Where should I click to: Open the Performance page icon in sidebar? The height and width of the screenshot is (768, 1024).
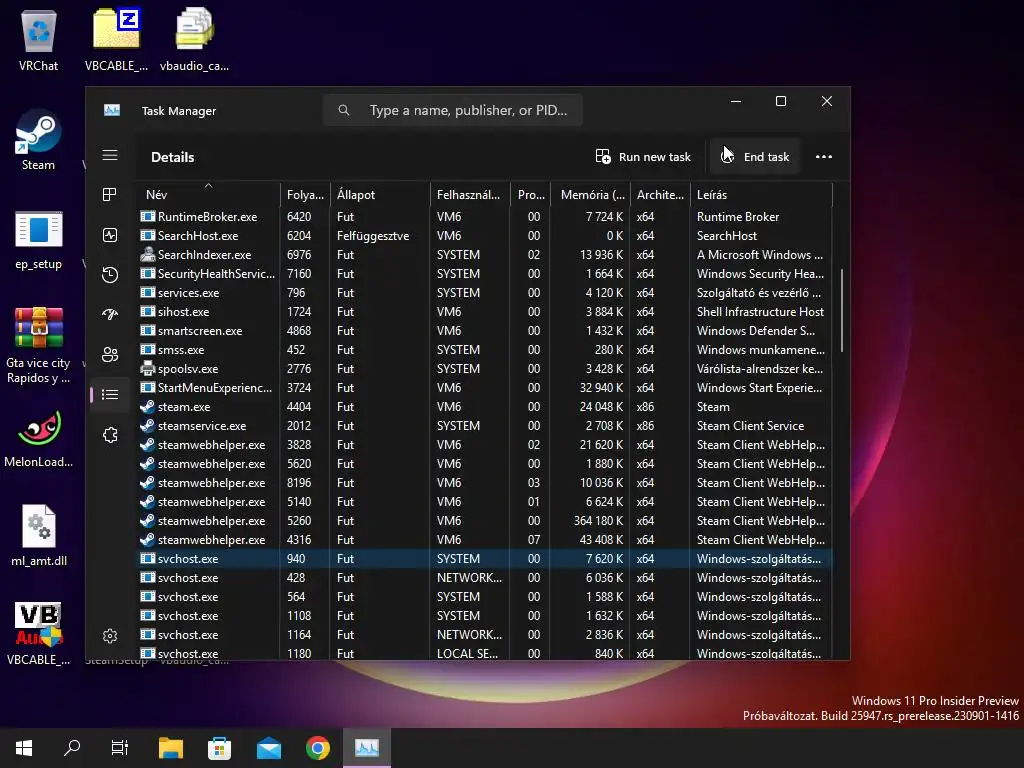tap(110, 235)
